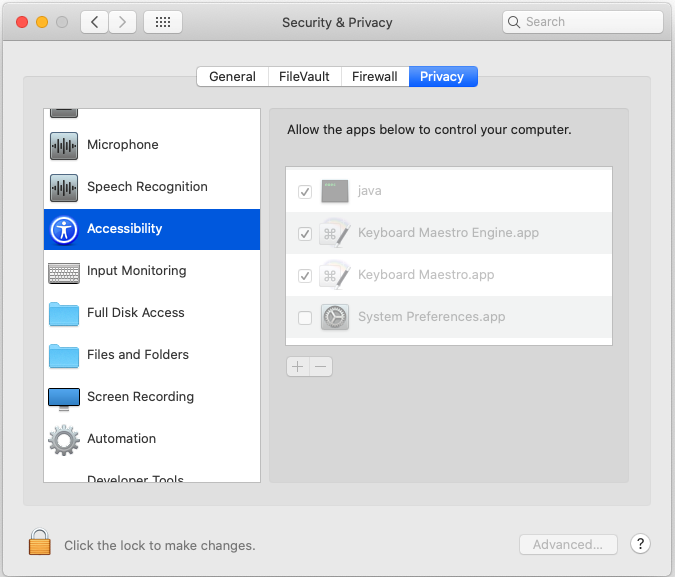
Task: Switch to the Firewall tab
Action: pyautogui.click(x=375, y=76)
